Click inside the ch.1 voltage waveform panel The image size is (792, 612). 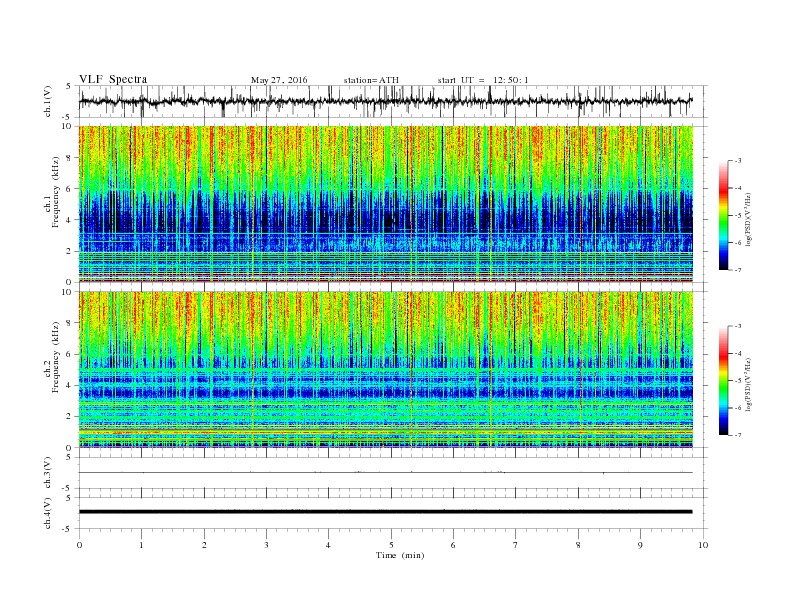393,101
